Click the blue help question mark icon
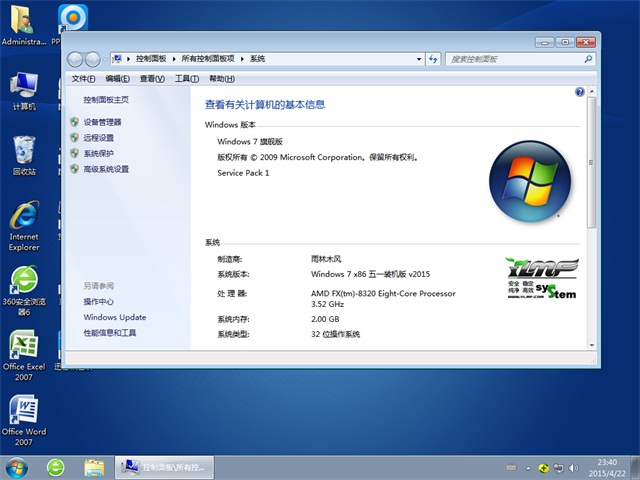 579,92
